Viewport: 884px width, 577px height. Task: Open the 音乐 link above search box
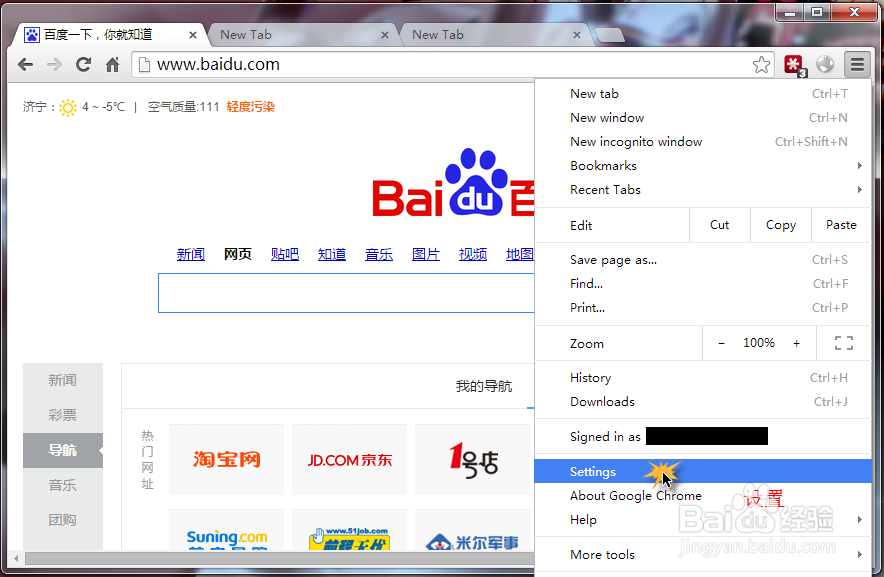pos(379,254)
